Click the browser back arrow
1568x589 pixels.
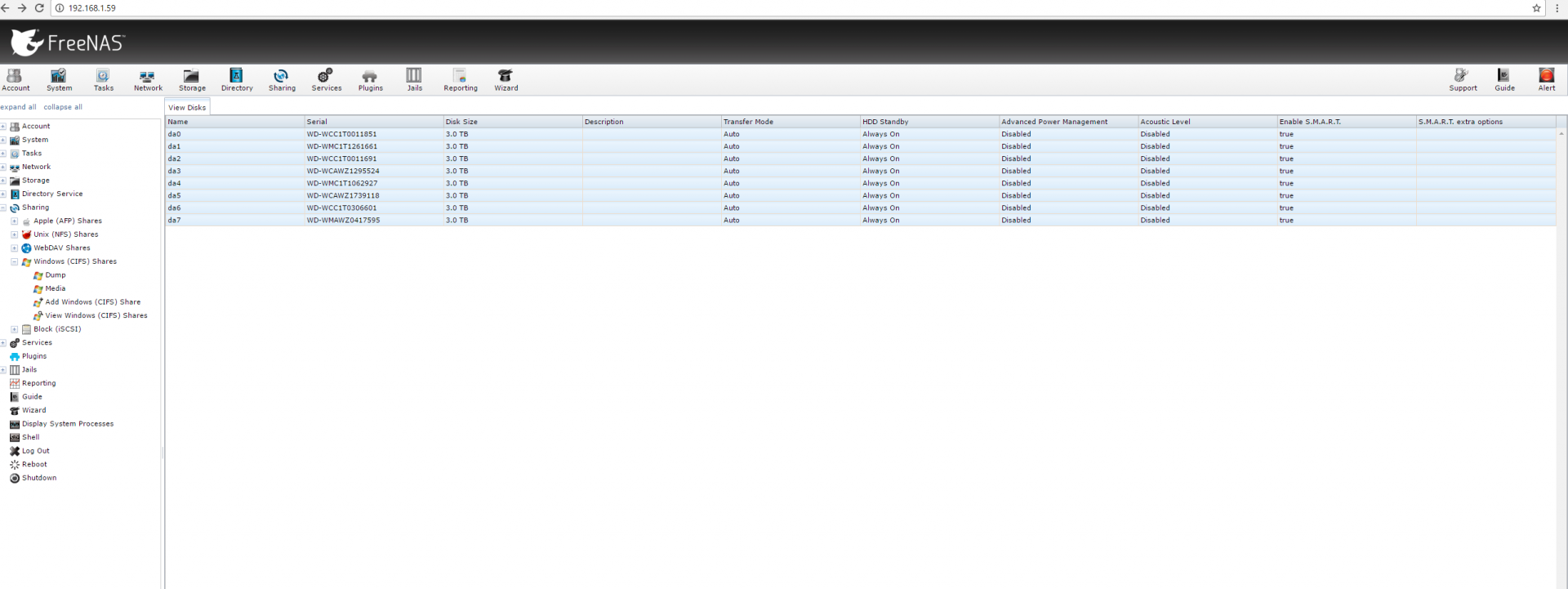pyautogui.click(x=7, y=8)
